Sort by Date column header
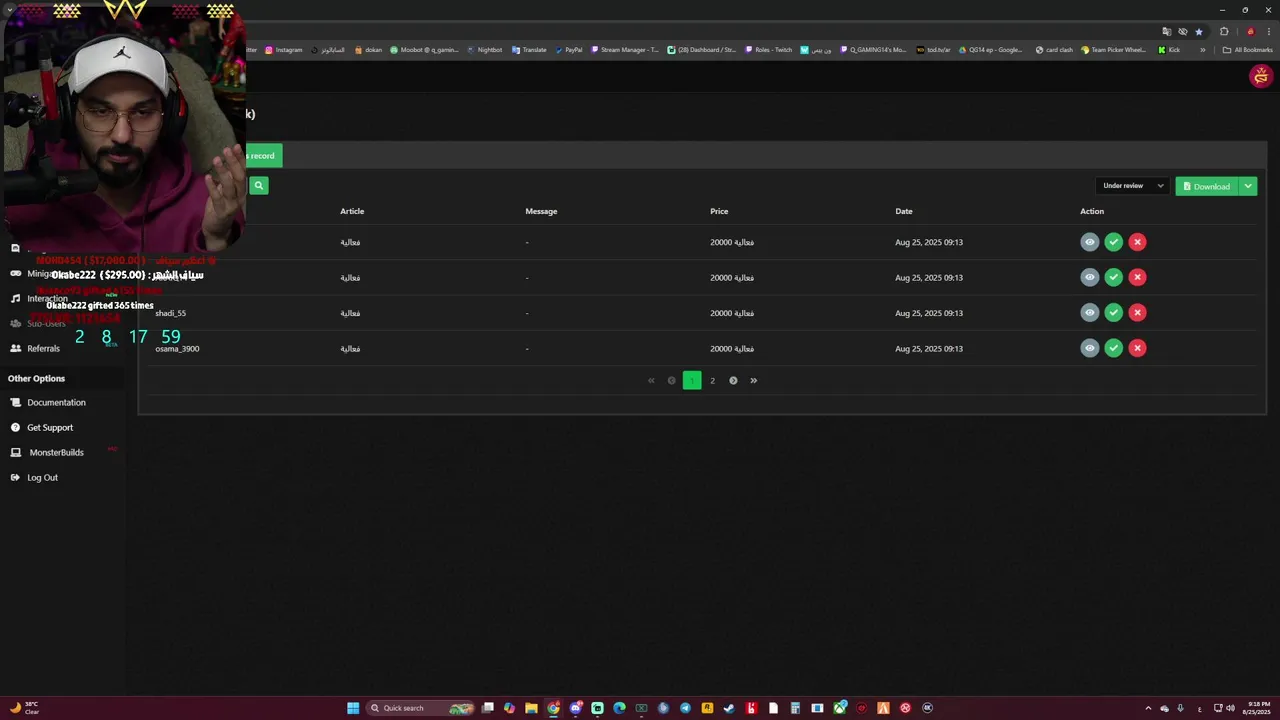 [x=904, y=211]
